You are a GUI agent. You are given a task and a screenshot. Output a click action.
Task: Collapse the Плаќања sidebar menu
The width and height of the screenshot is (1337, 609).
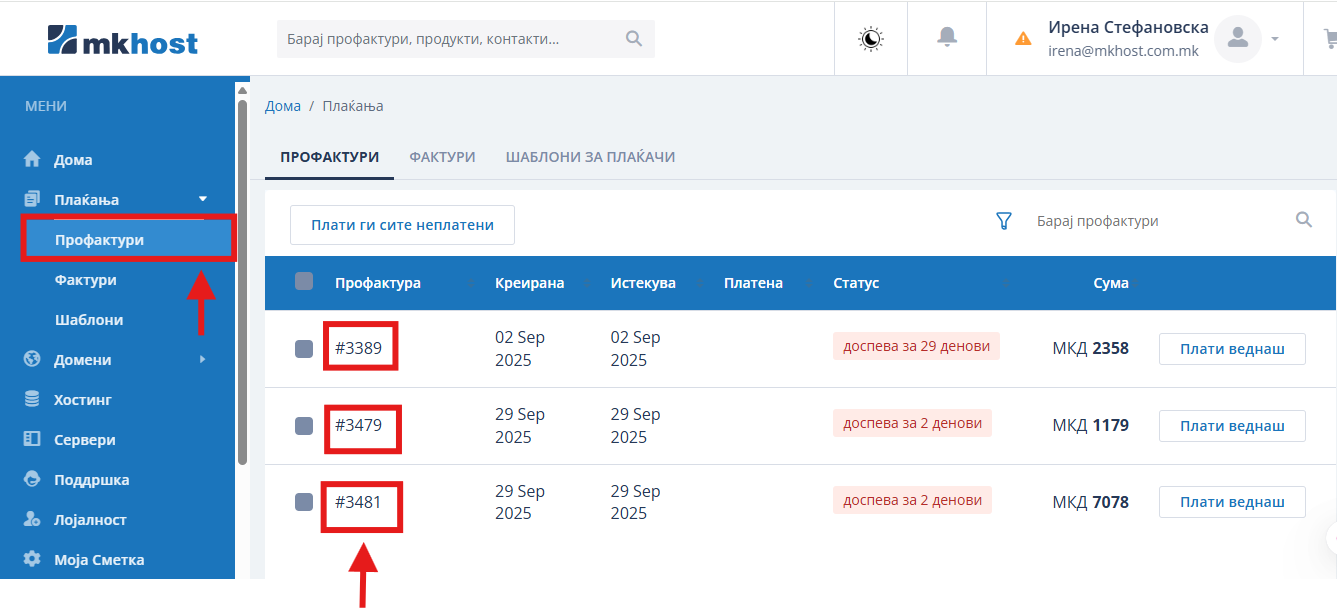tap(203, 199)
